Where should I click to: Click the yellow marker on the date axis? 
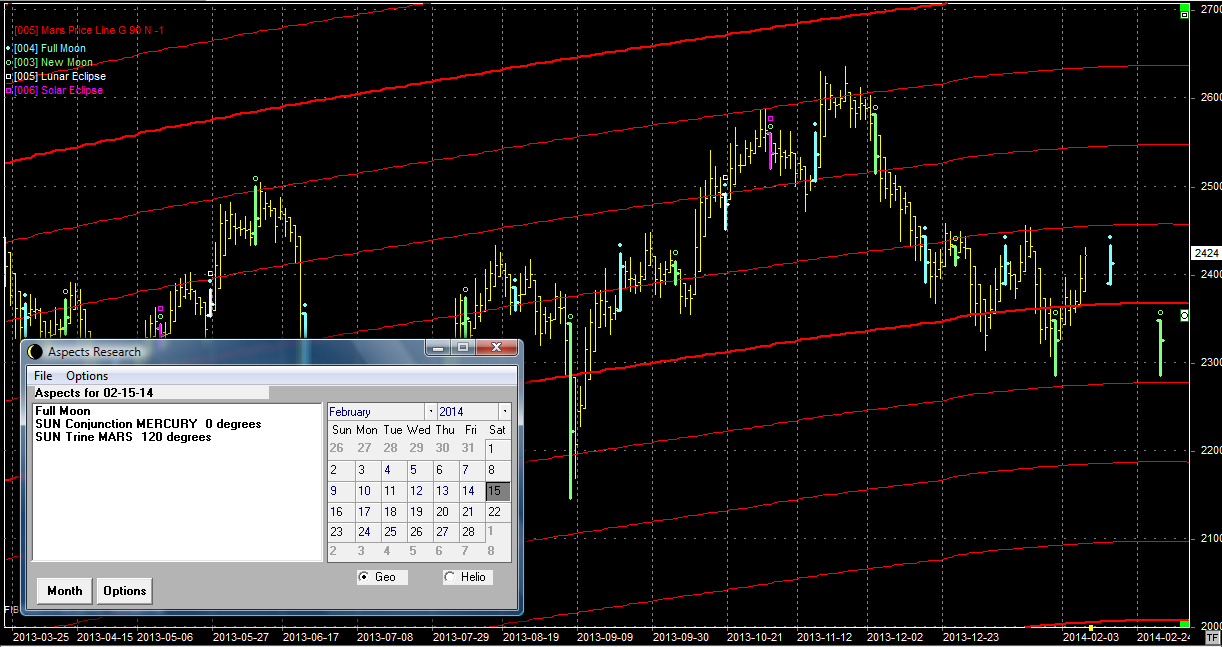click(1091, 627)
